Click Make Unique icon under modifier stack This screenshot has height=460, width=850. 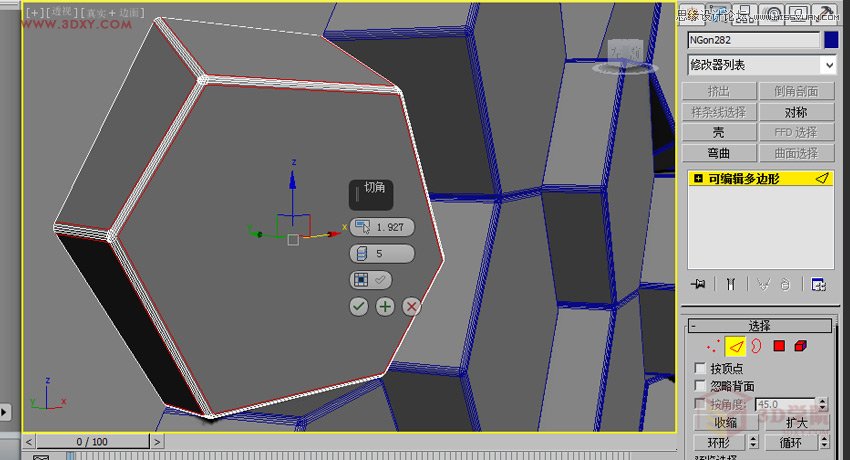tap(763, 284)
